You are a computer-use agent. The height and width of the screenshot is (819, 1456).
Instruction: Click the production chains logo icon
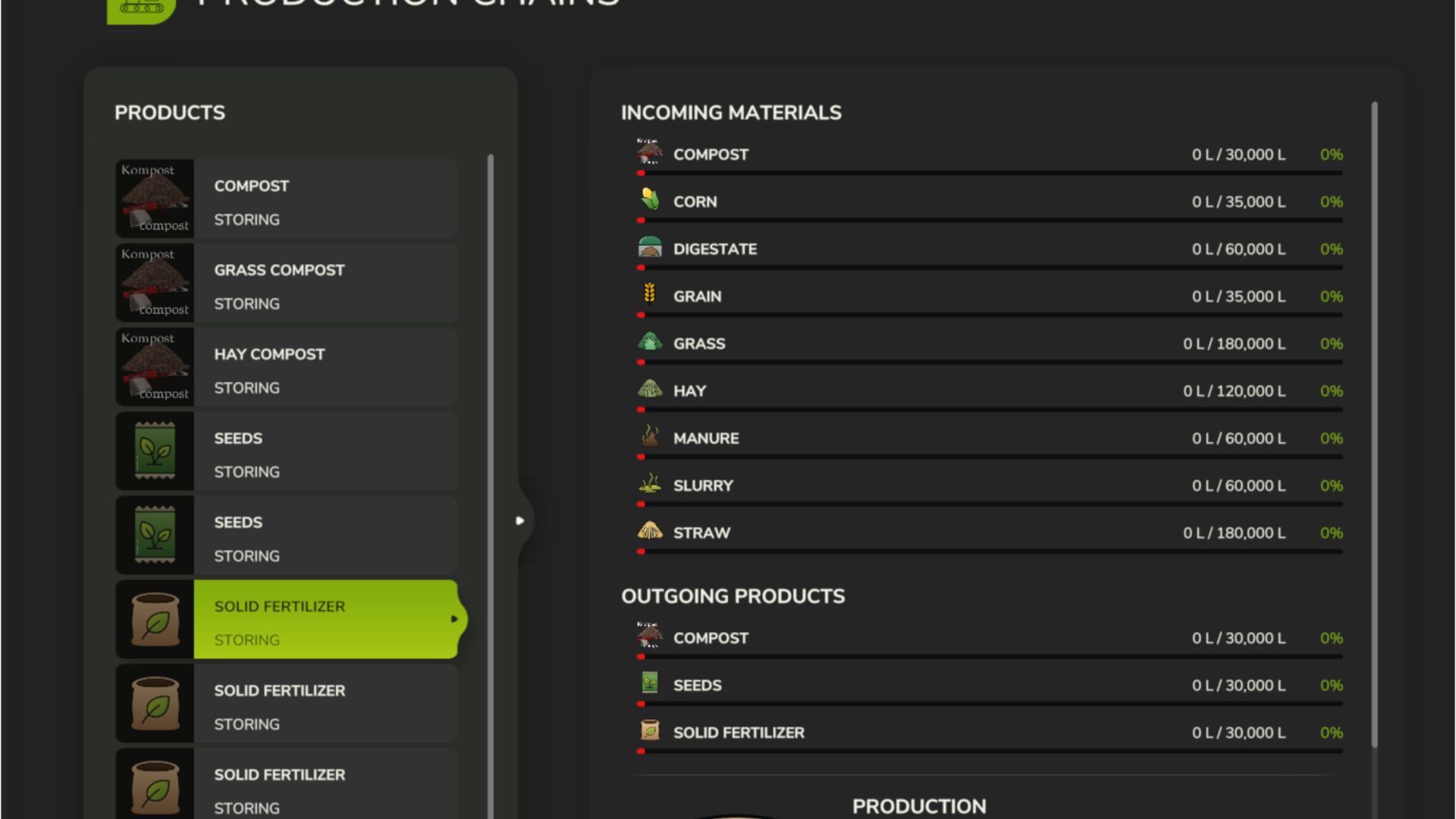point(141,9)
